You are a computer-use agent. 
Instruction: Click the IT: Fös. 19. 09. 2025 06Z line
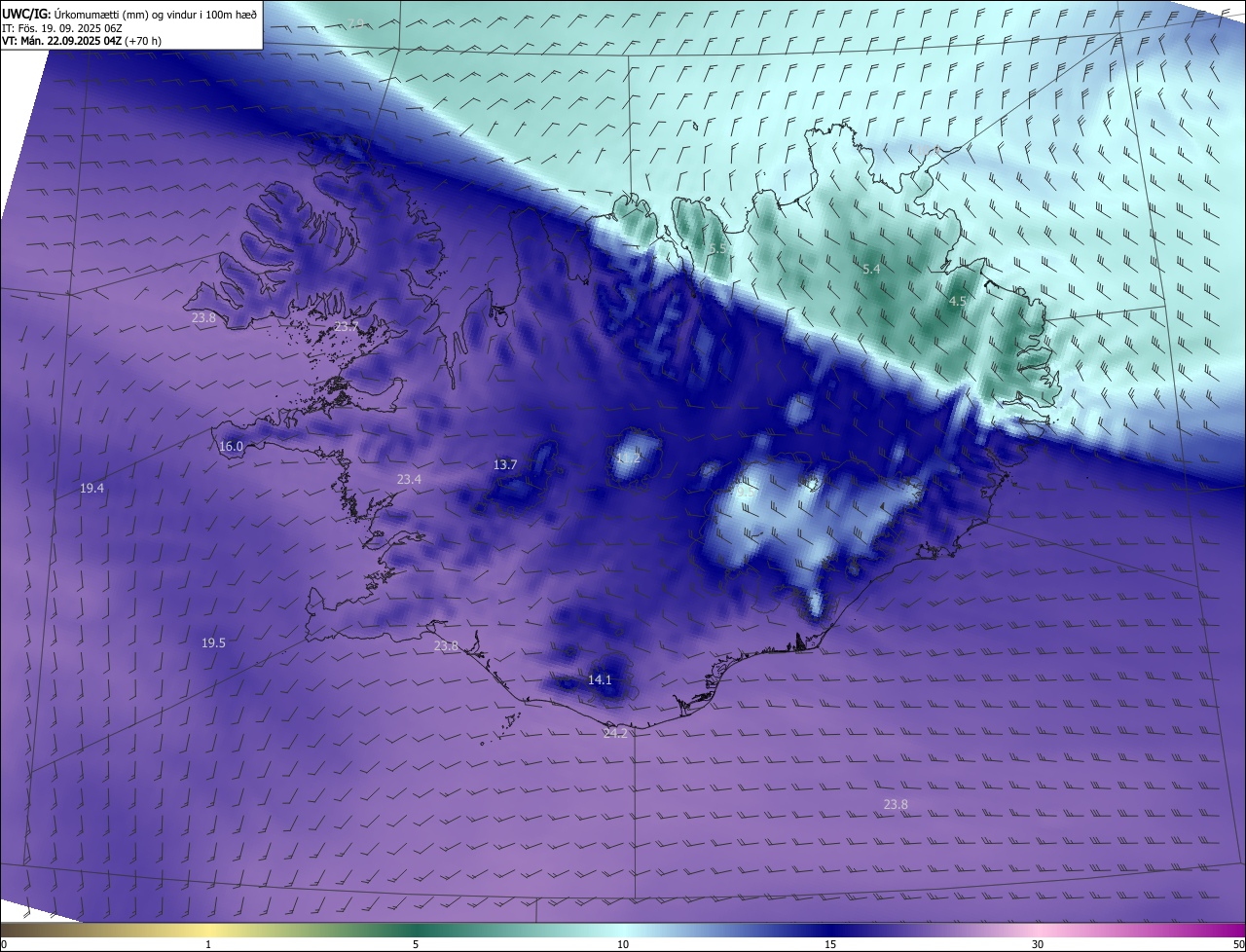pos(60,27)
